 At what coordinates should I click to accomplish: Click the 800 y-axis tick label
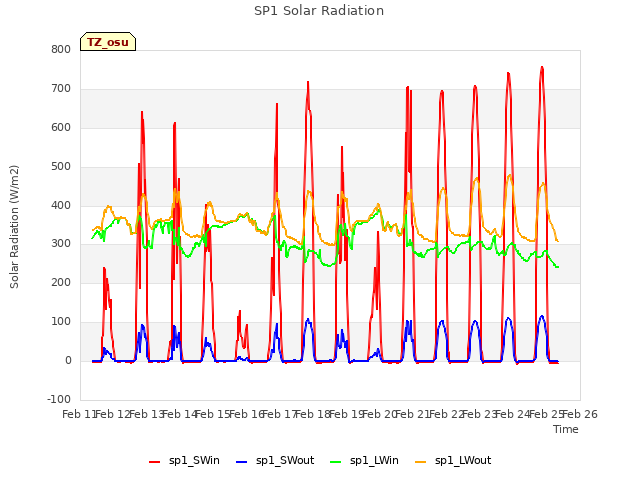coord(61,49)
